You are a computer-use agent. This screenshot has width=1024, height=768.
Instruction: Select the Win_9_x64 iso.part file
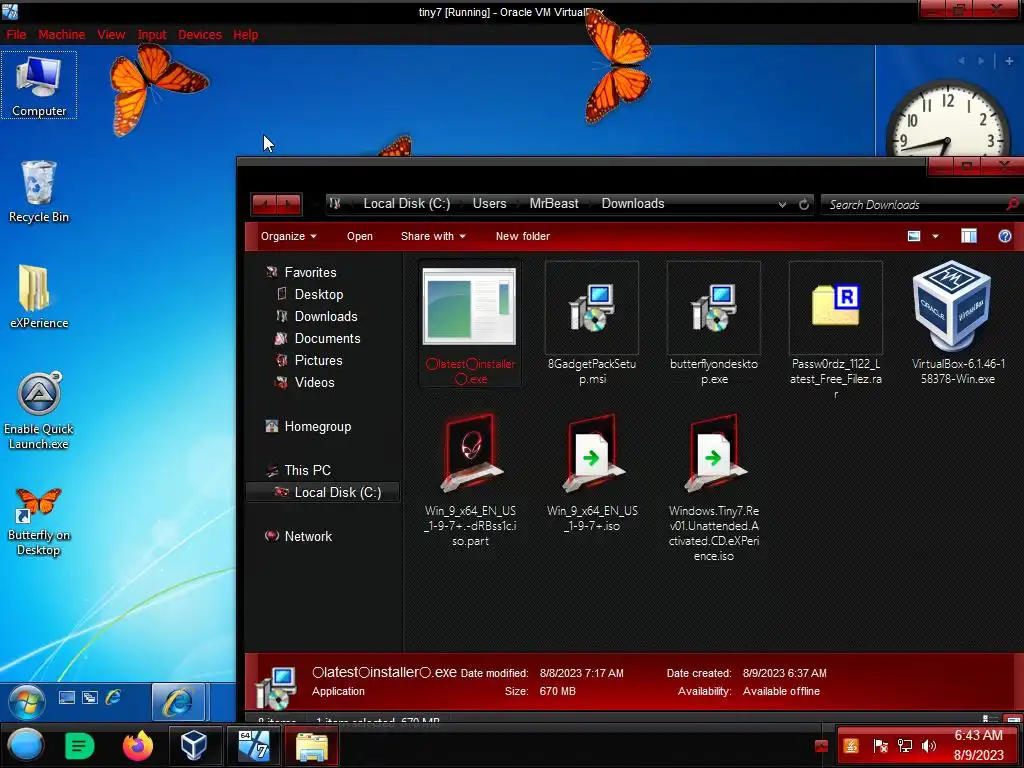470,480
